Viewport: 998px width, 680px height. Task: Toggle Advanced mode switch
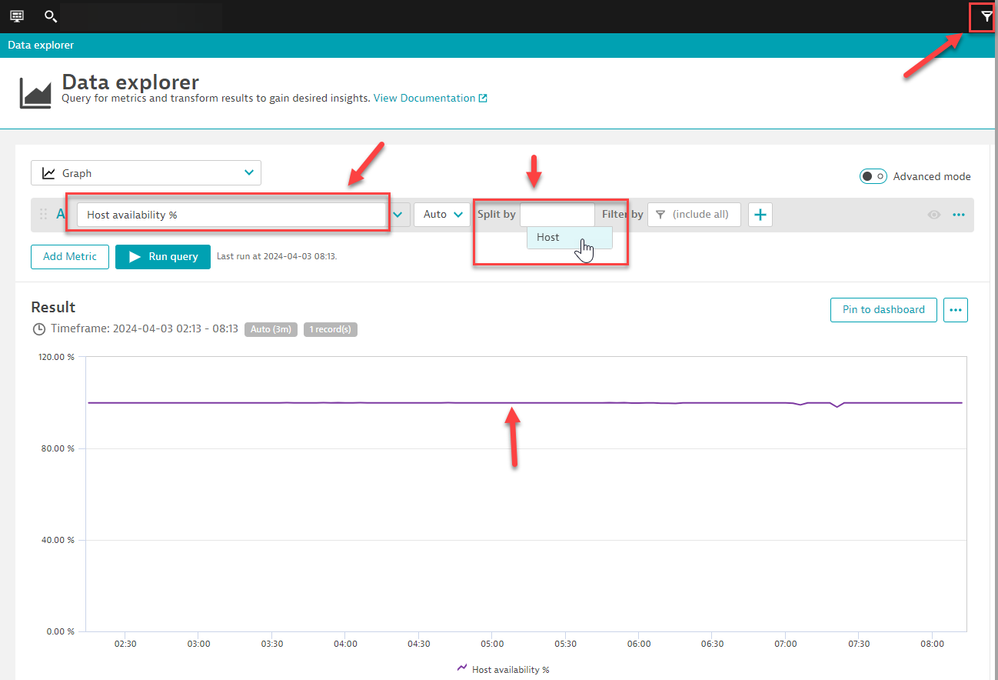(x=873, y=176)
